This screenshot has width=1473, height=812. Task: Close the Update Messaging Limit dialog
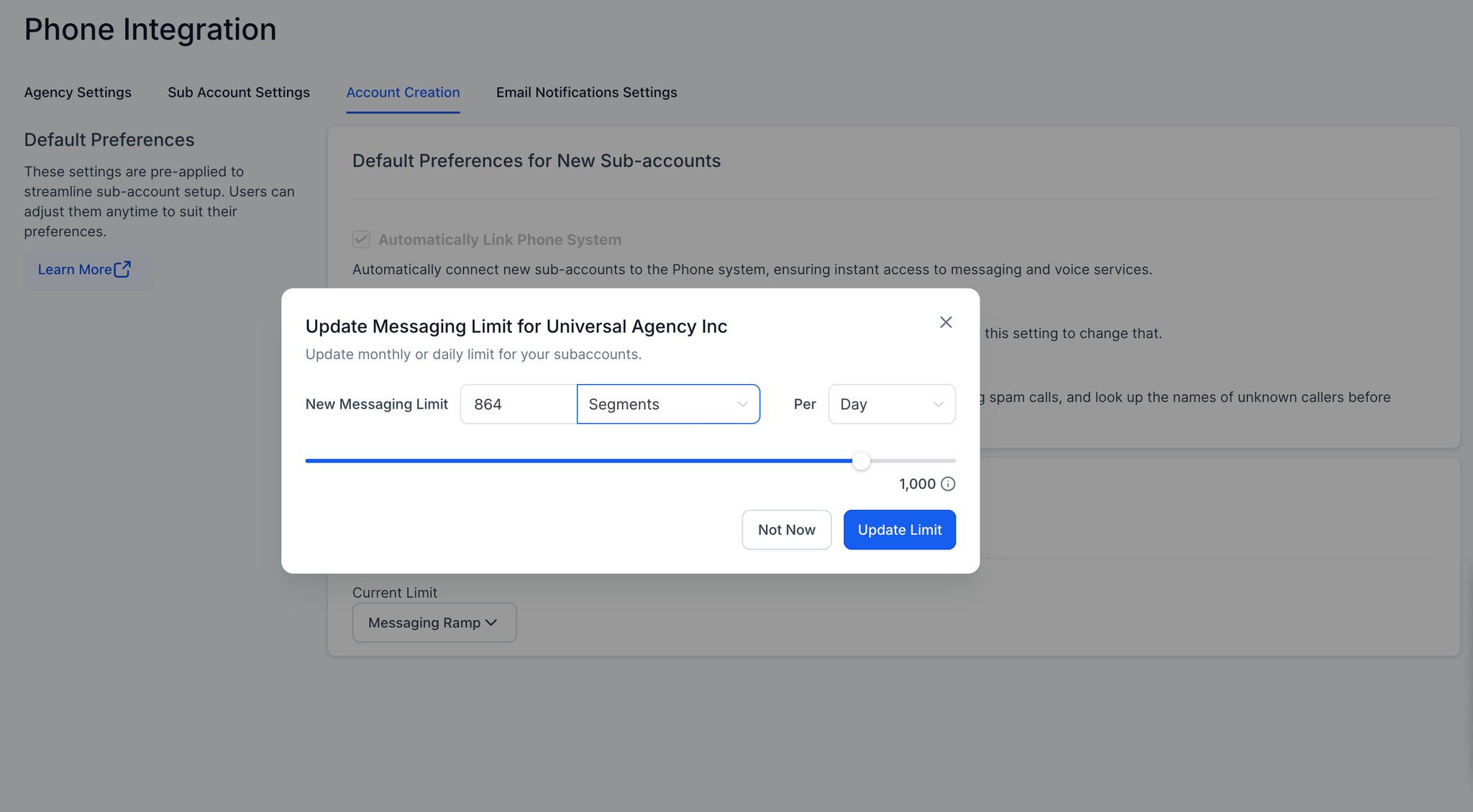[946, 322]
